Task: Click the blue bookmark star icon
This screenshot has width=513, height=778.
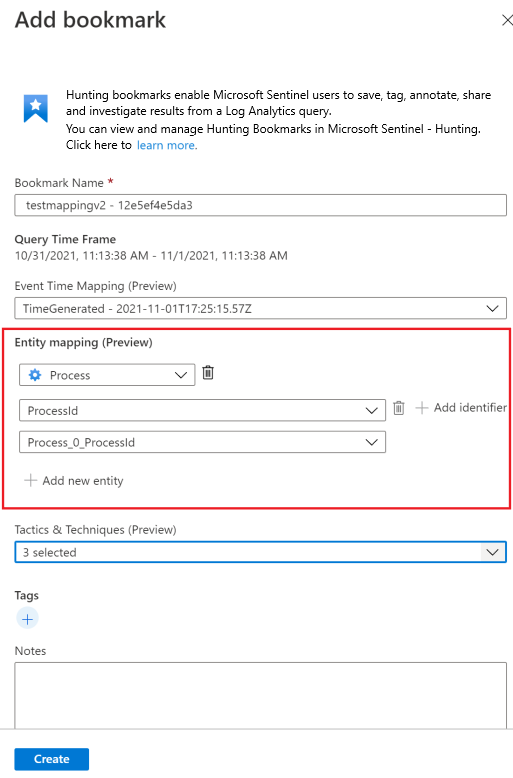Action: pos(36,108)
